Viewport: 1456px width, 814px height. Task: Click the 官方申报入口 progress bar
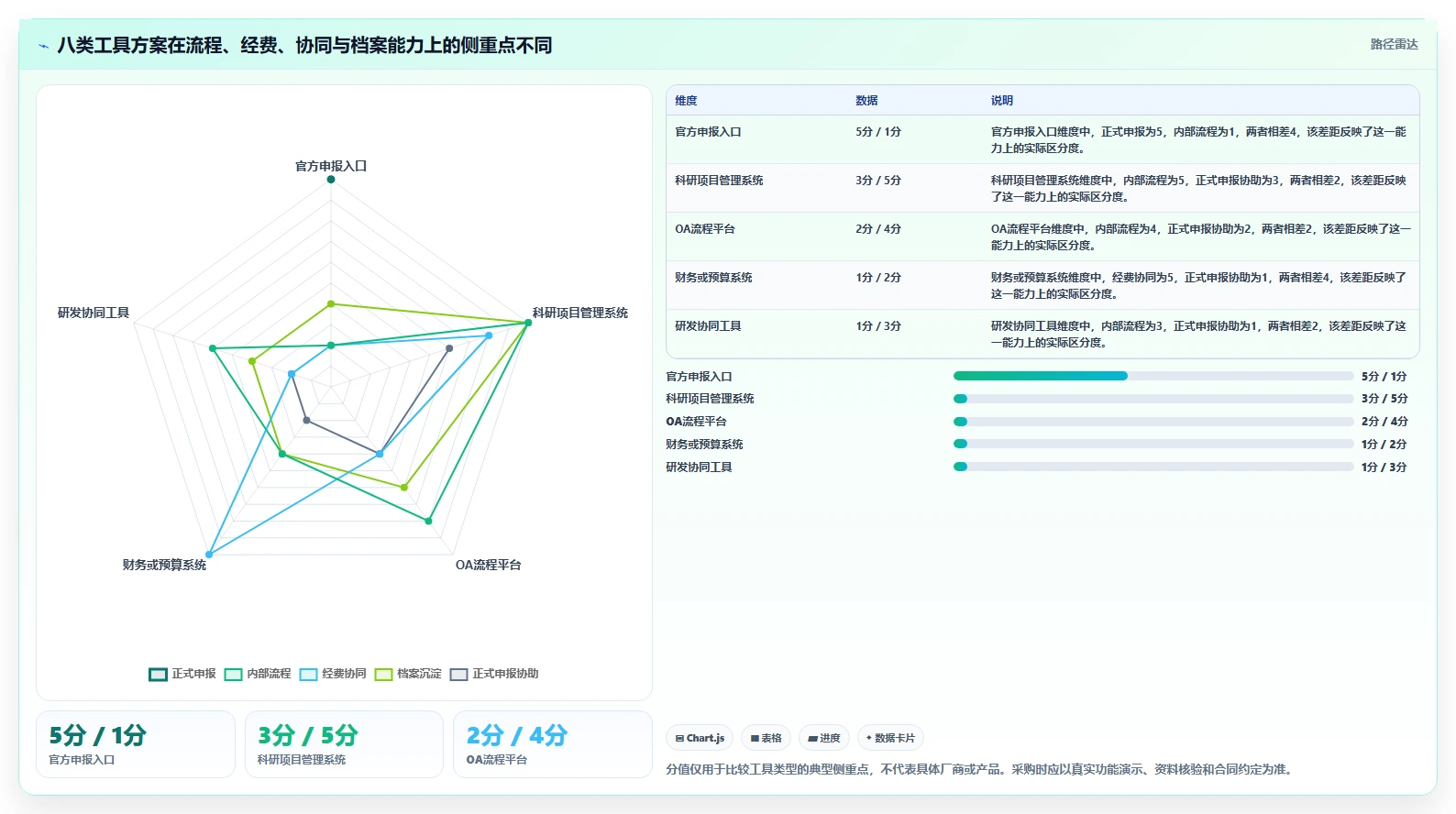(1153, 376)
